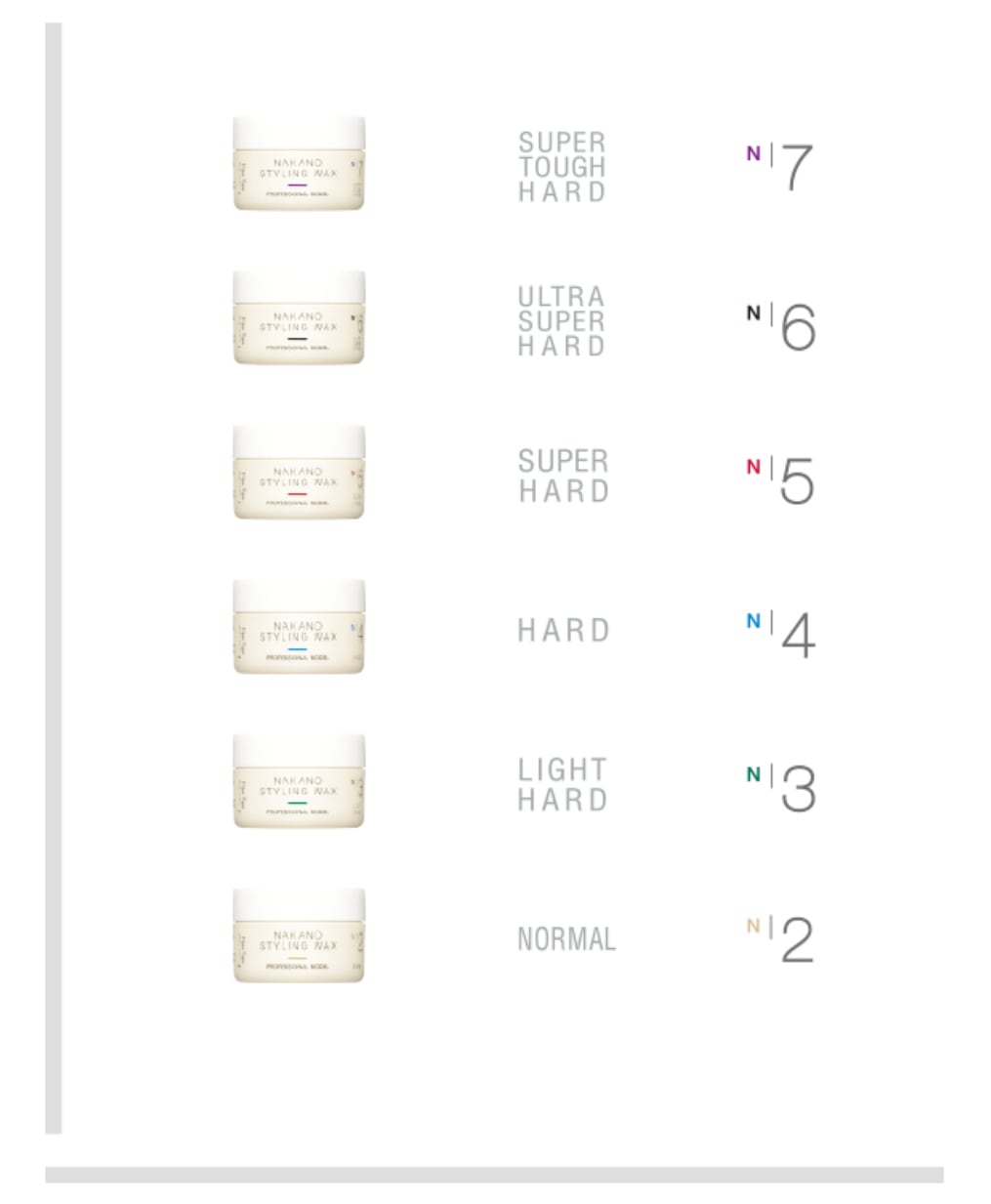
Task: Click the SUPER HARD label beside N5
Action: pyautogui.click(x=563, y=476)
